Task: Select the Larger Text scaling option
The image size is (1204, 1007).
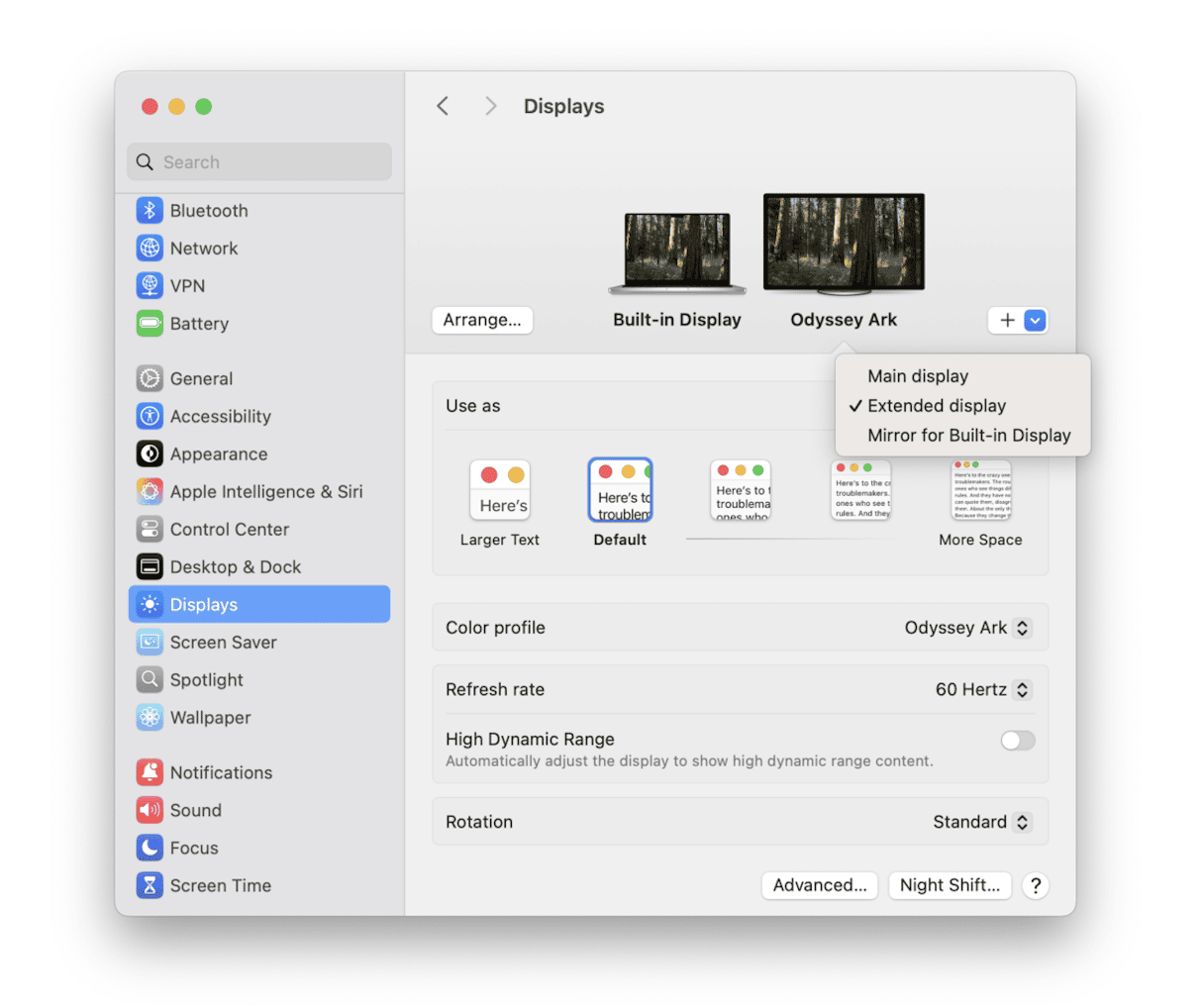Action: pos(499,489)
